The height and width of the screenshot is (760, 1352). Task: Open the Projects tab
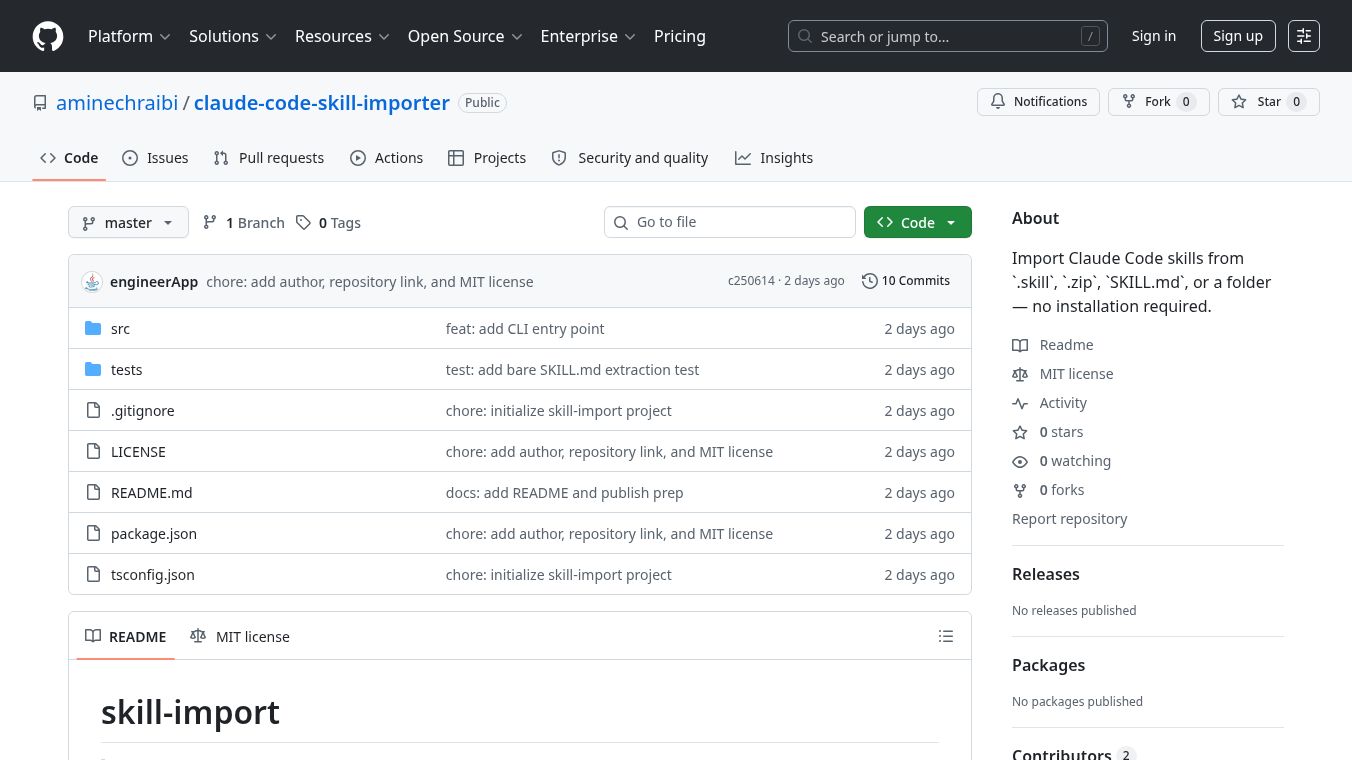487,158
